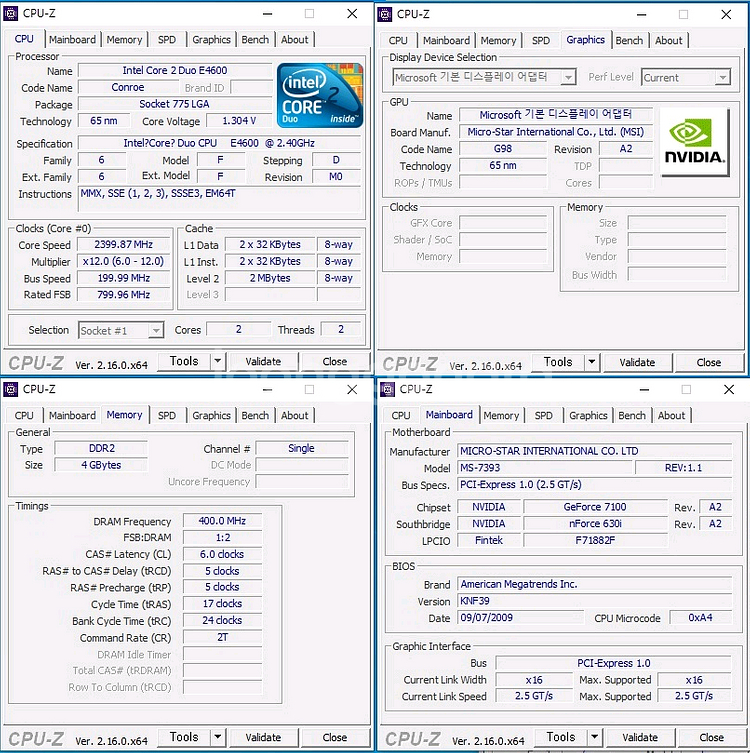Open the SPD tab in the Memory window
Screen dimensions: 750x753
point(167,415)
